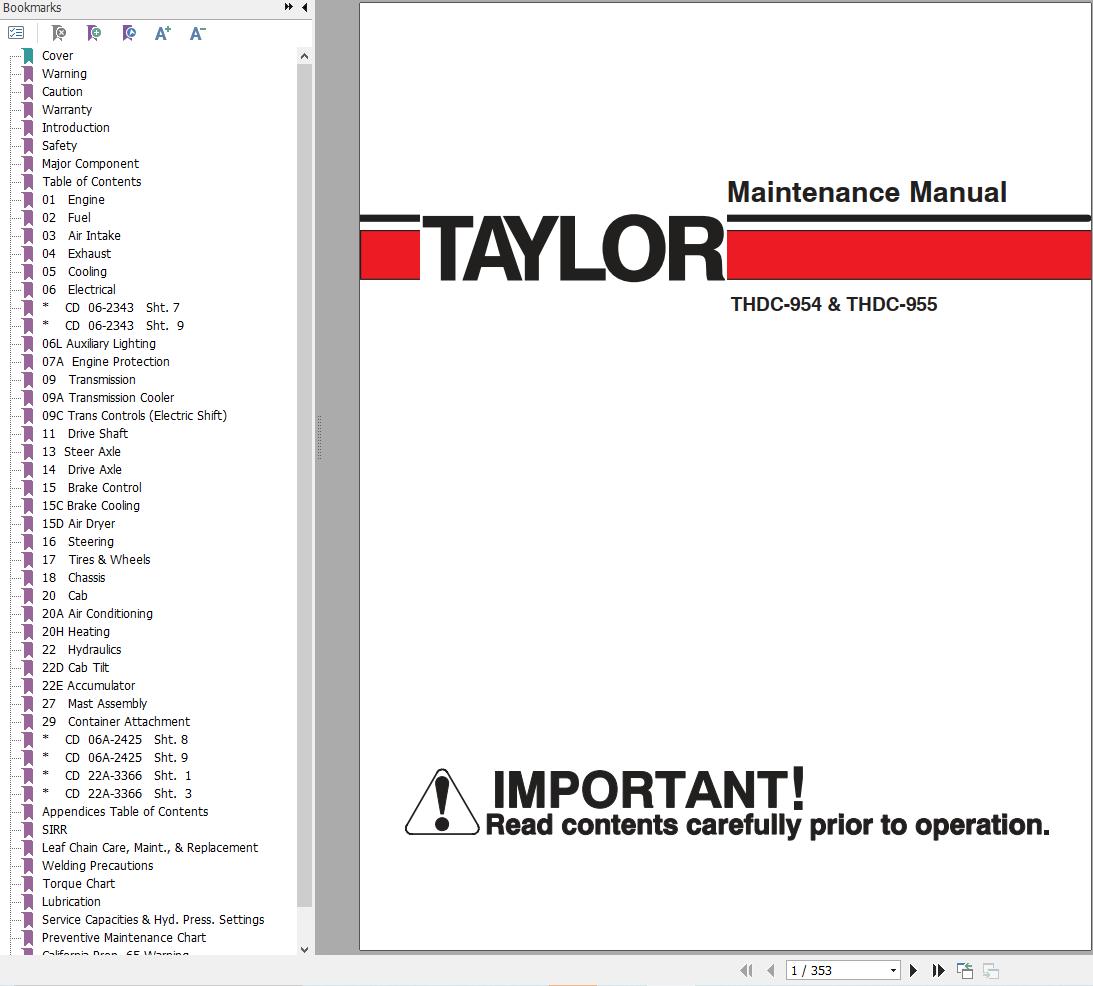Advance to the next page
1093x986 pixels.
tap(913, 970)
